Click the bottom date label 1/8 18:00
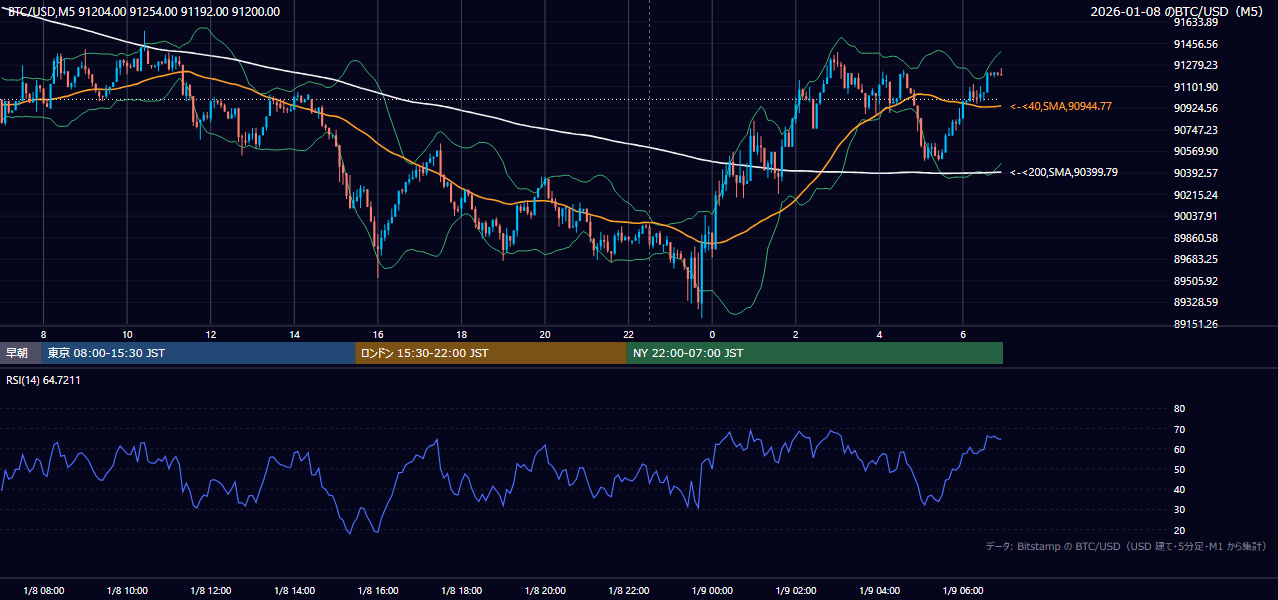This screenshot has height=600, width=1278. [462, 591]
